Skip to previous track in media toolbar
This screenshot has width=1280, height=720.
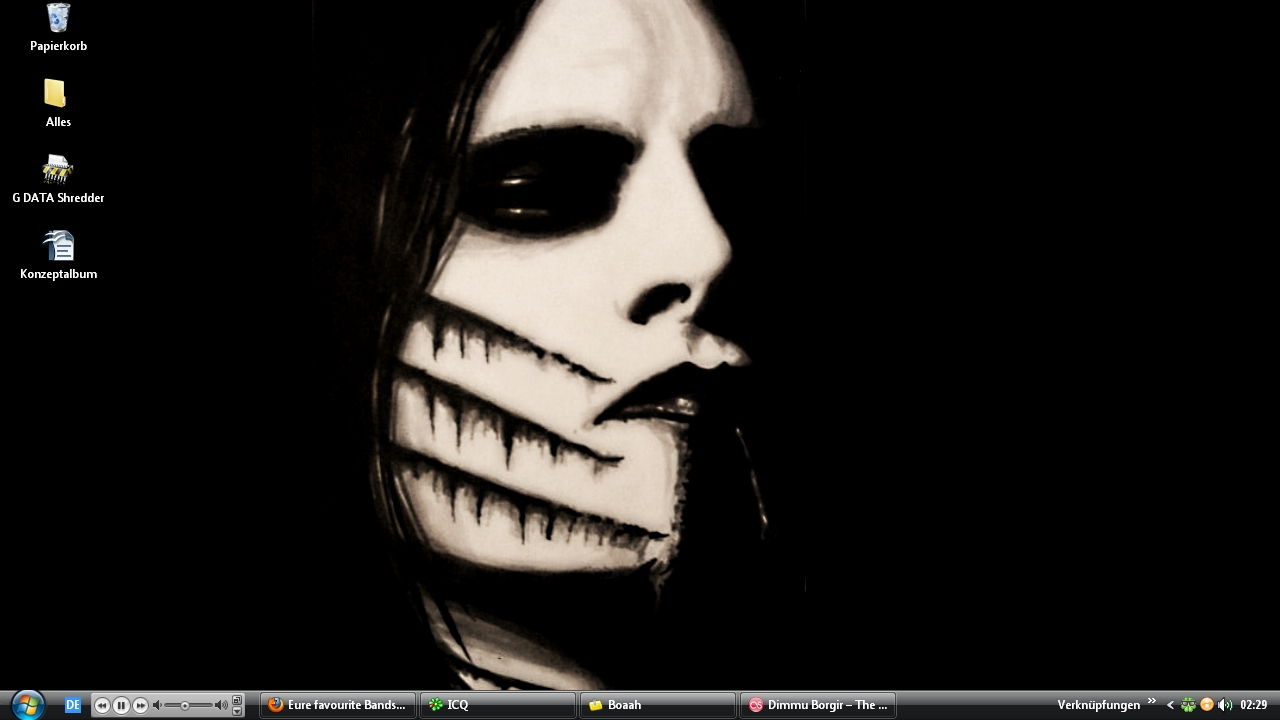click(102, 705)
